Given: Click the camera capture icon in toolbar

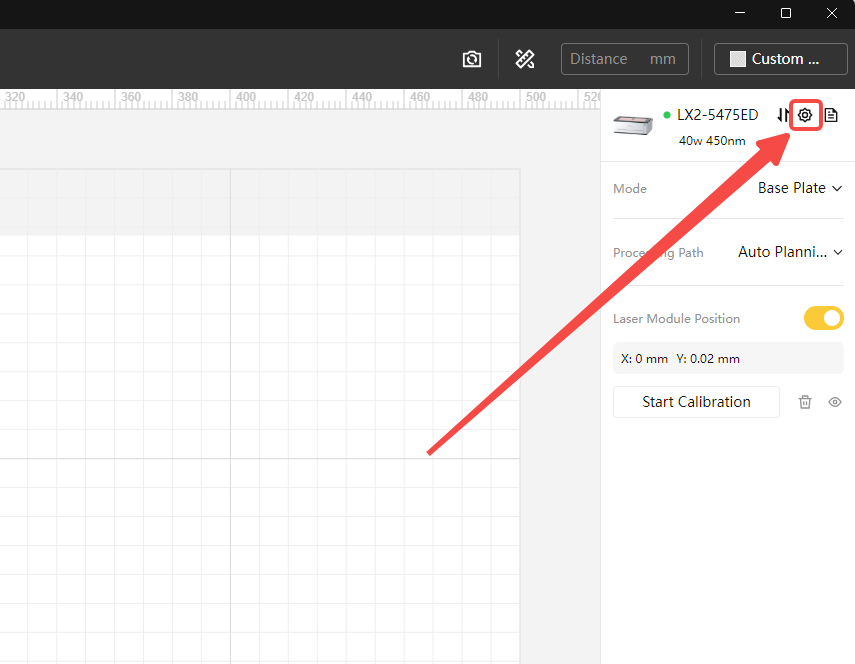Looking at the screenshot, I should click(472, 59).
